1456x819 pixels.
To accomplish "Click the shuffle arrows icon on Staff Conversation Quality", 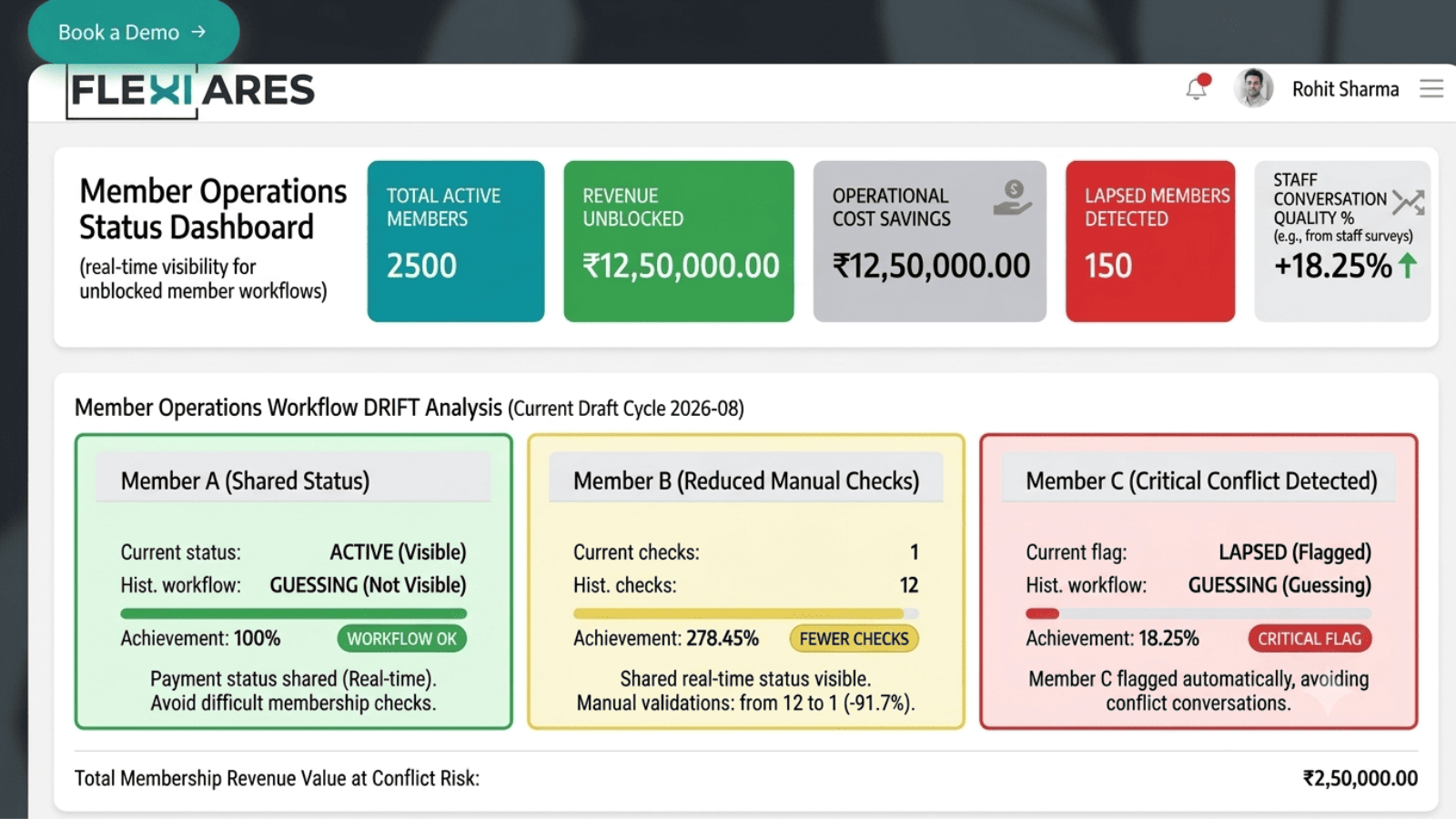I will (x=1408, y=202).
